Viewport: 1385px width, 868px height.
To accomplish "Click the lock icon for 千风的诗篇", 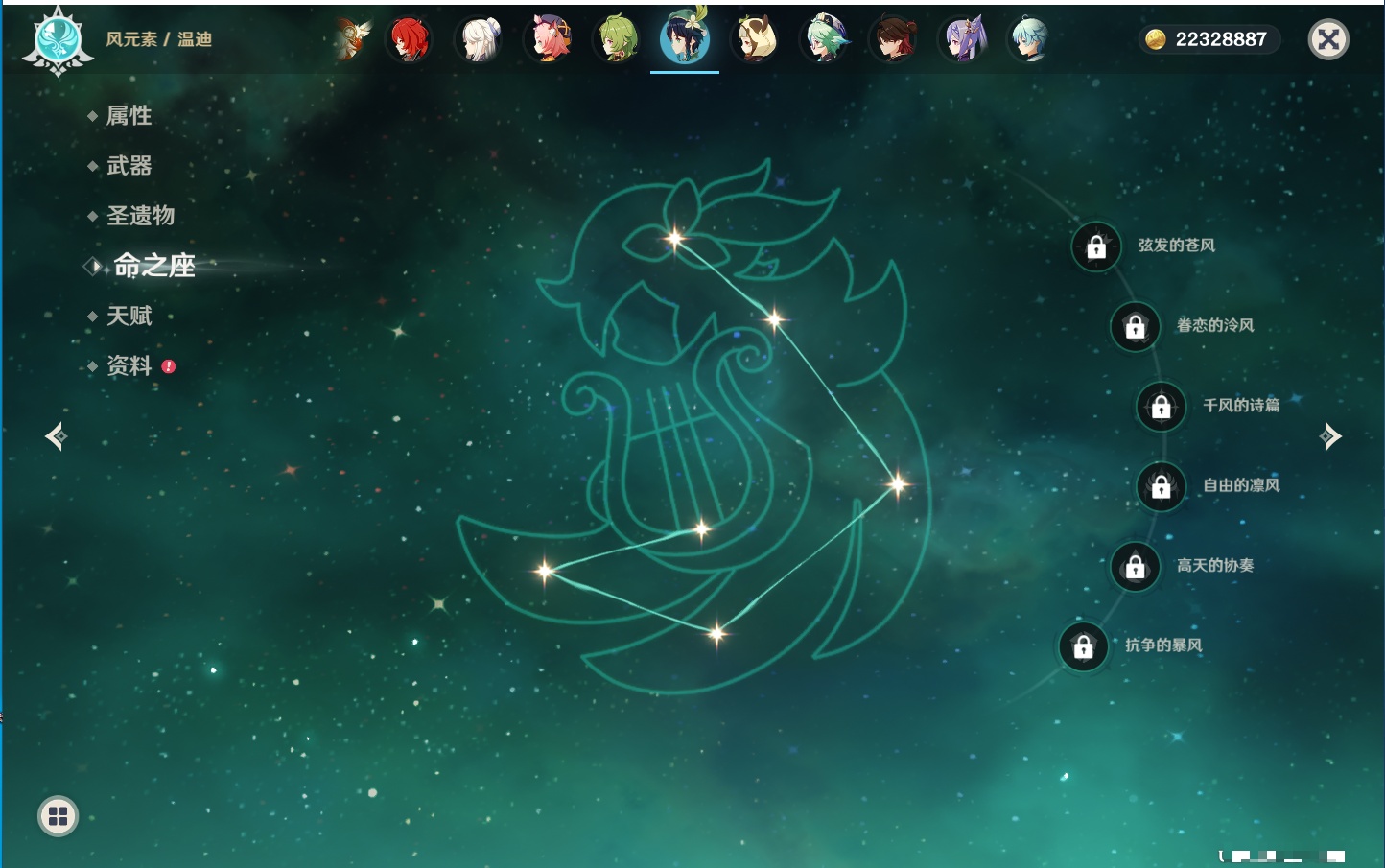I will point(1161,407).
